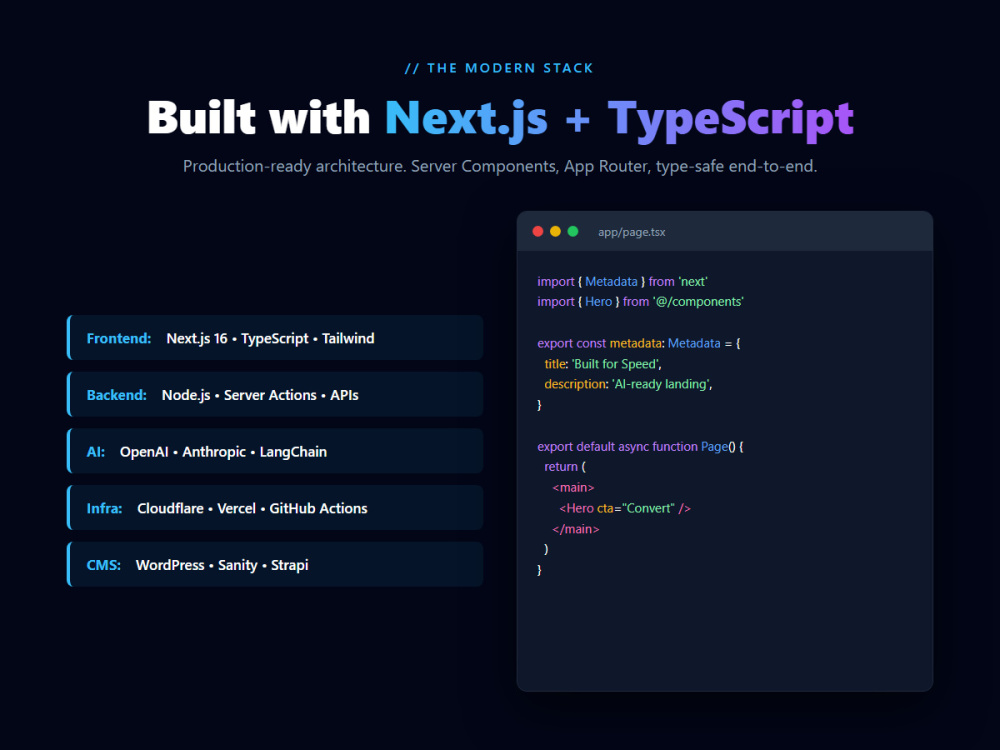Click the 'Production-ready architecture' subtitle
1000x750 pixels.
click(x=500, y=166)
